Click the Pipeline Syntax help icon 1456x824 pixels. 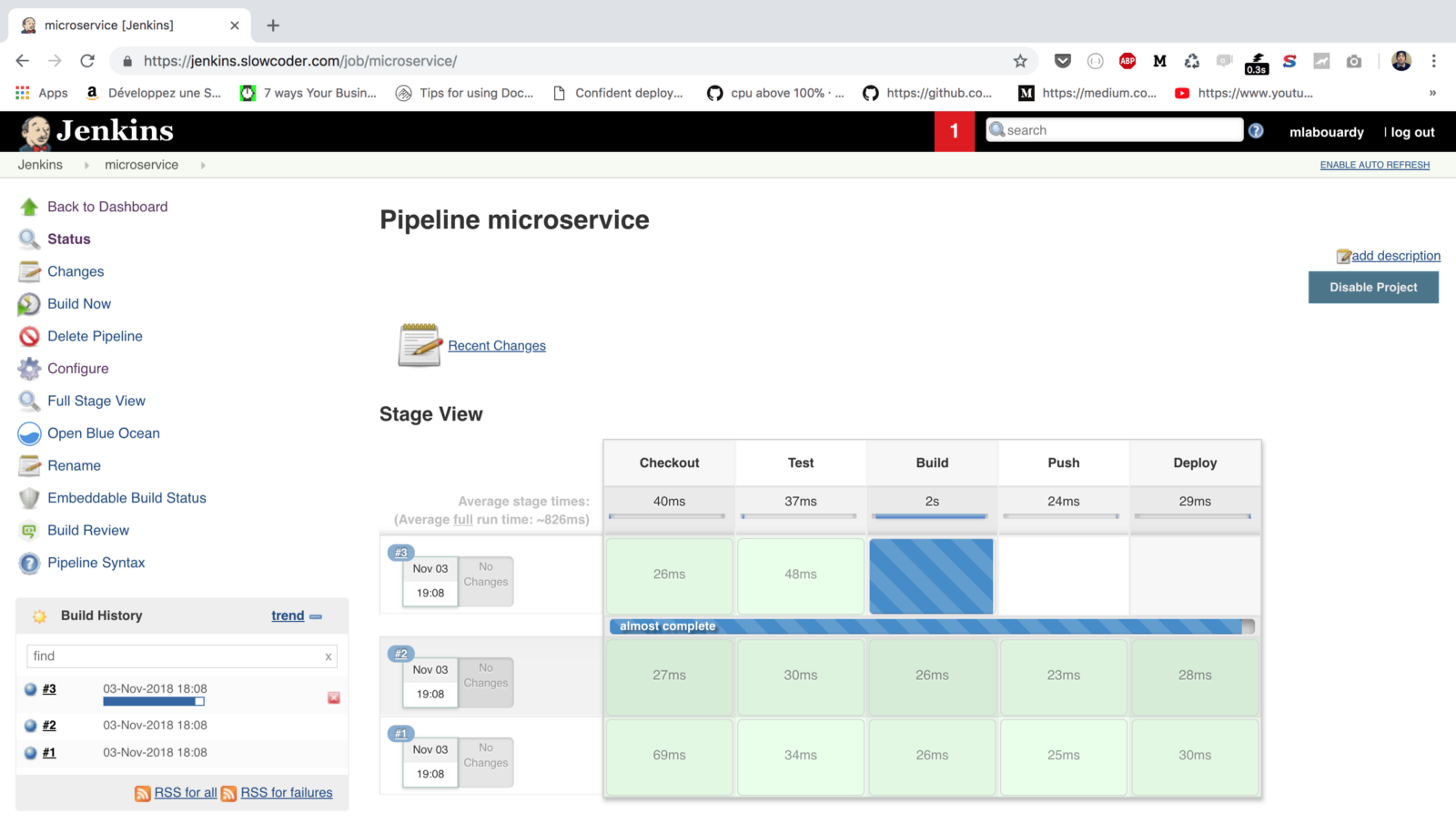(29, 564)
